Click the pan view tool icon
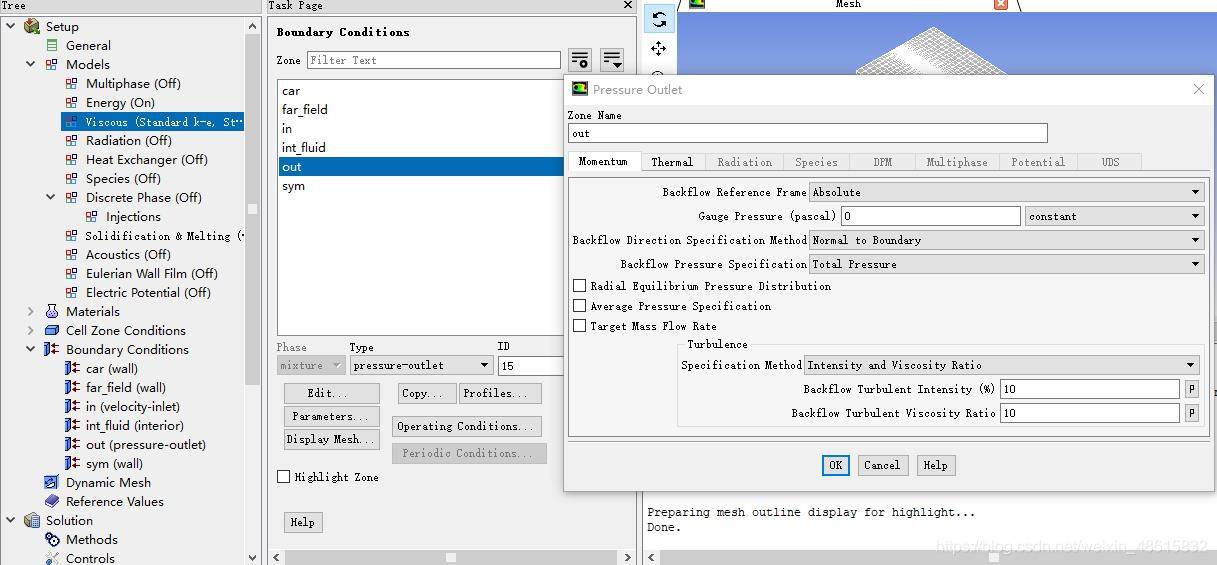1217x565 pixels. tap(659, 48)
